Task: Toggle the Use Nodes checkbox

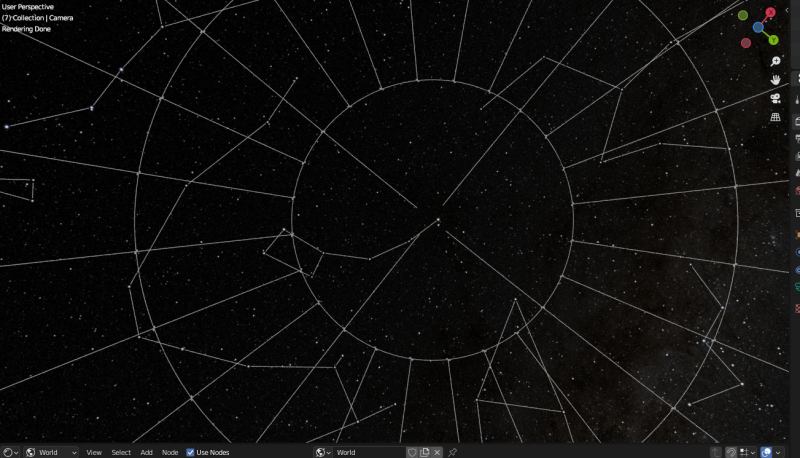Action: [x=191, y=452]
